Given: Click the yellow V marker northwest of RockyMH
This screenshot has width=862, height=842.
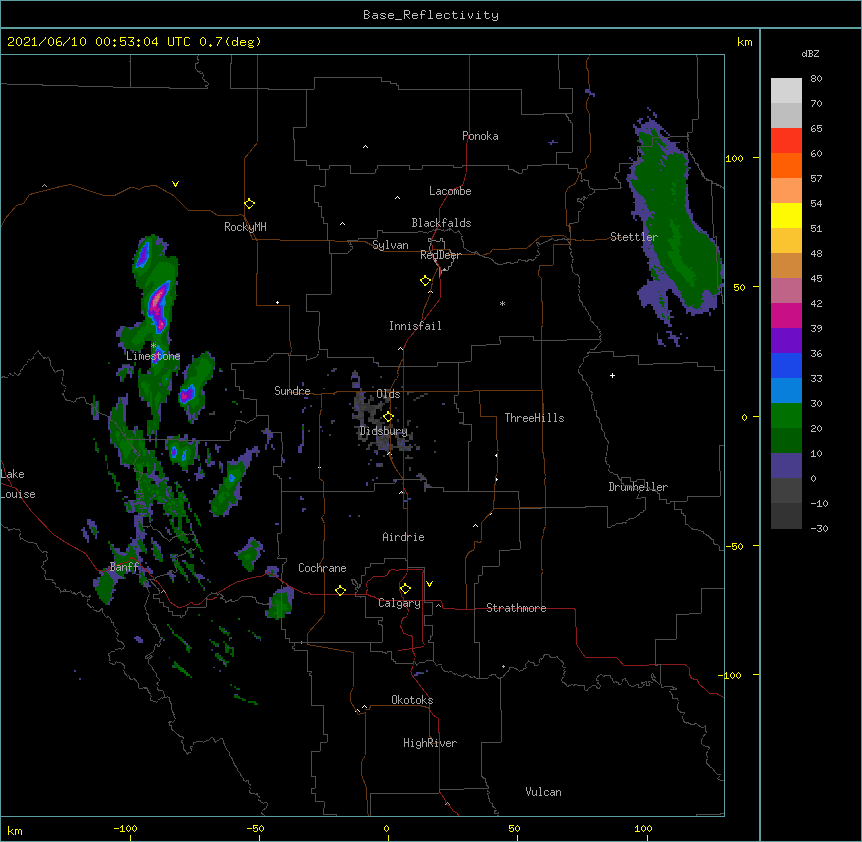Looking at the screenshot, I should point(175,184).
